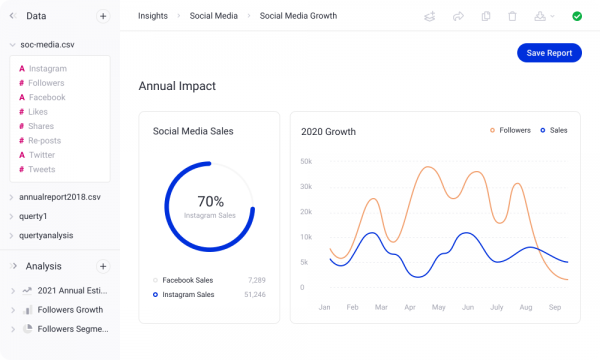Open the quertyanalysis dataset

pos(46,236)
